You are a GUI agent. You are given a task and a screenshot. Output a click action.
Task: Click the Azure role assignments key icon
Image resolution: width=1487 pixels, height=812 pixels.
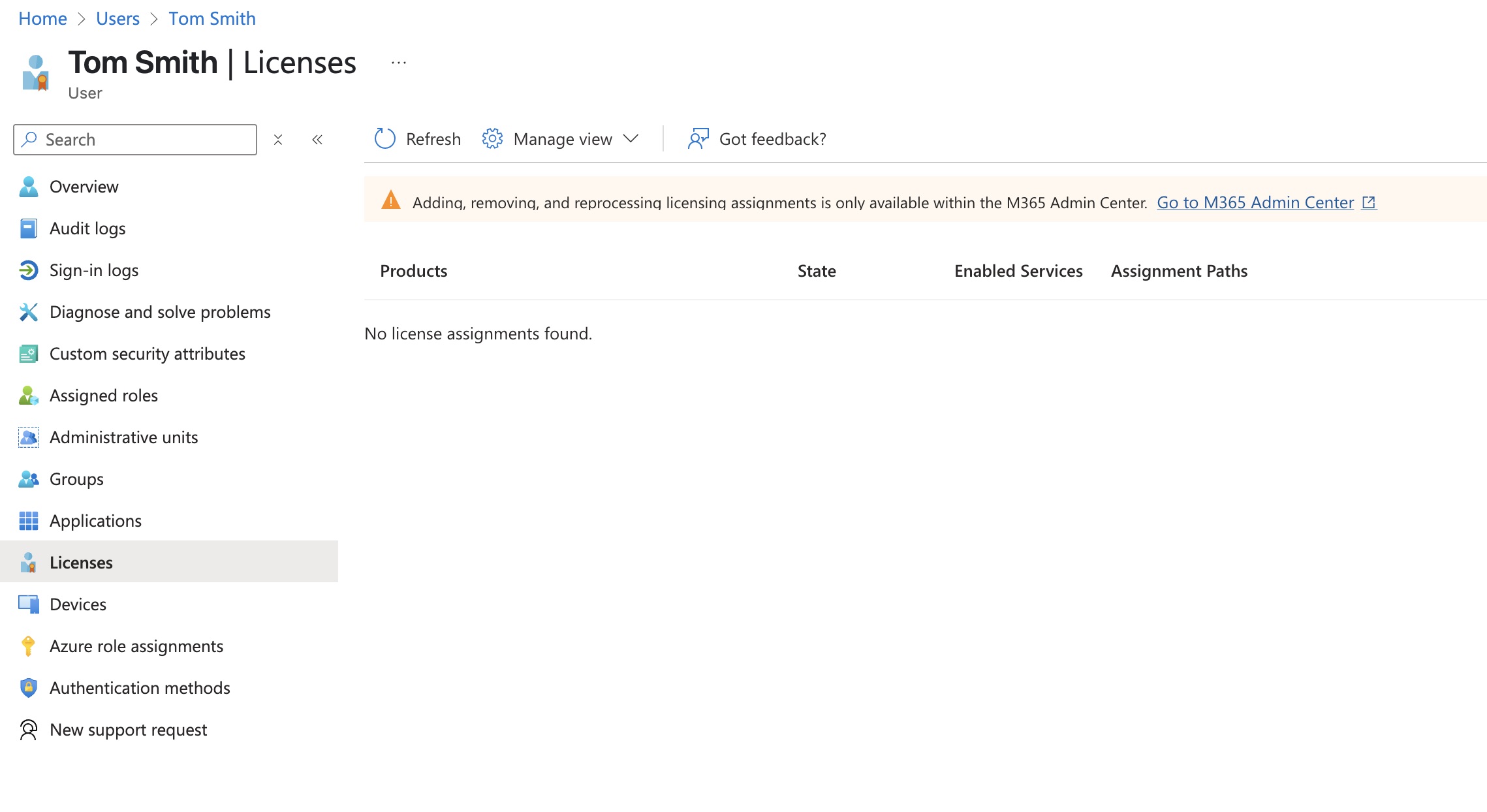click(x=28, y=646)
